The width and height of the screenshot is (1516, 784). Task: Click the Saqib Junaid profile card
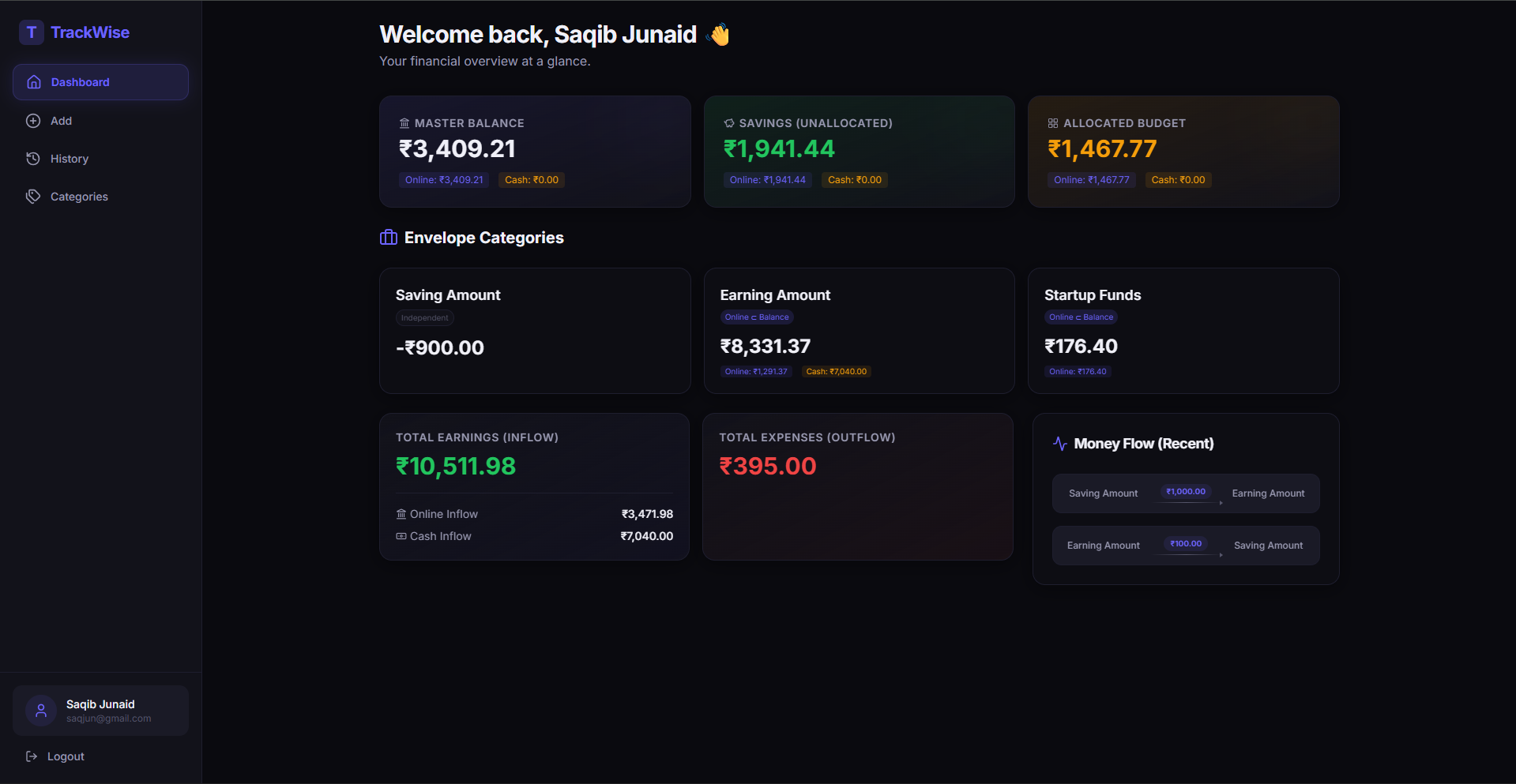point(100,711)
